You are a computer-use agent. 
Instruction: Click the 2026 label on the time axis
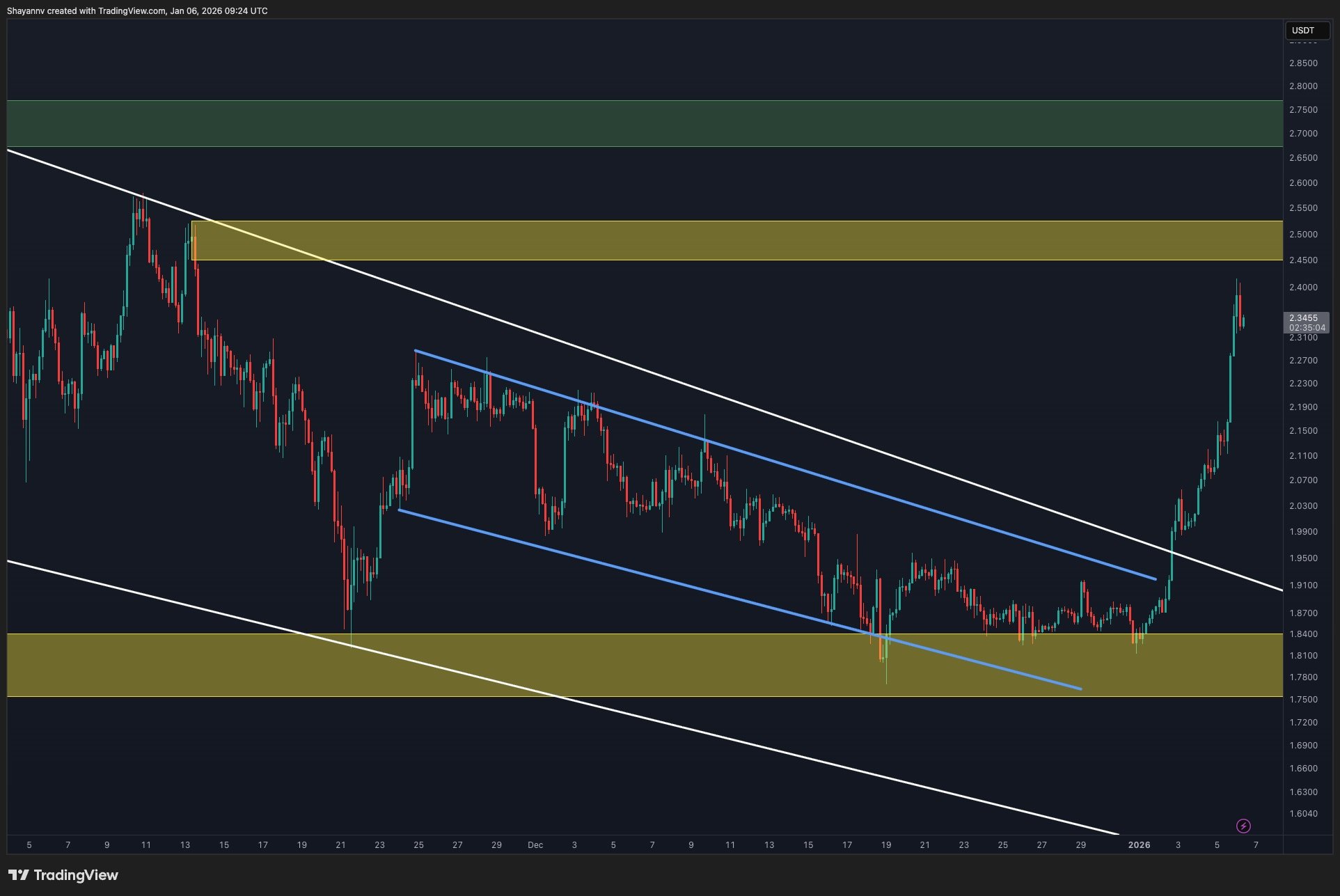click(x=1140, y=844)
